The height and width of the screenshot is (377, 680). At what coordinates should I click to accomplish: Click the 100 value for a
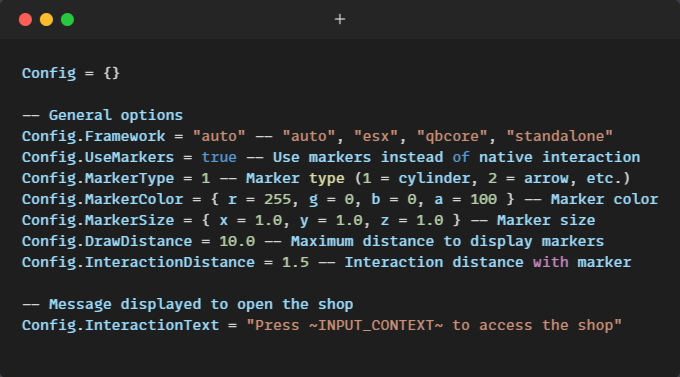pos(484,199)
